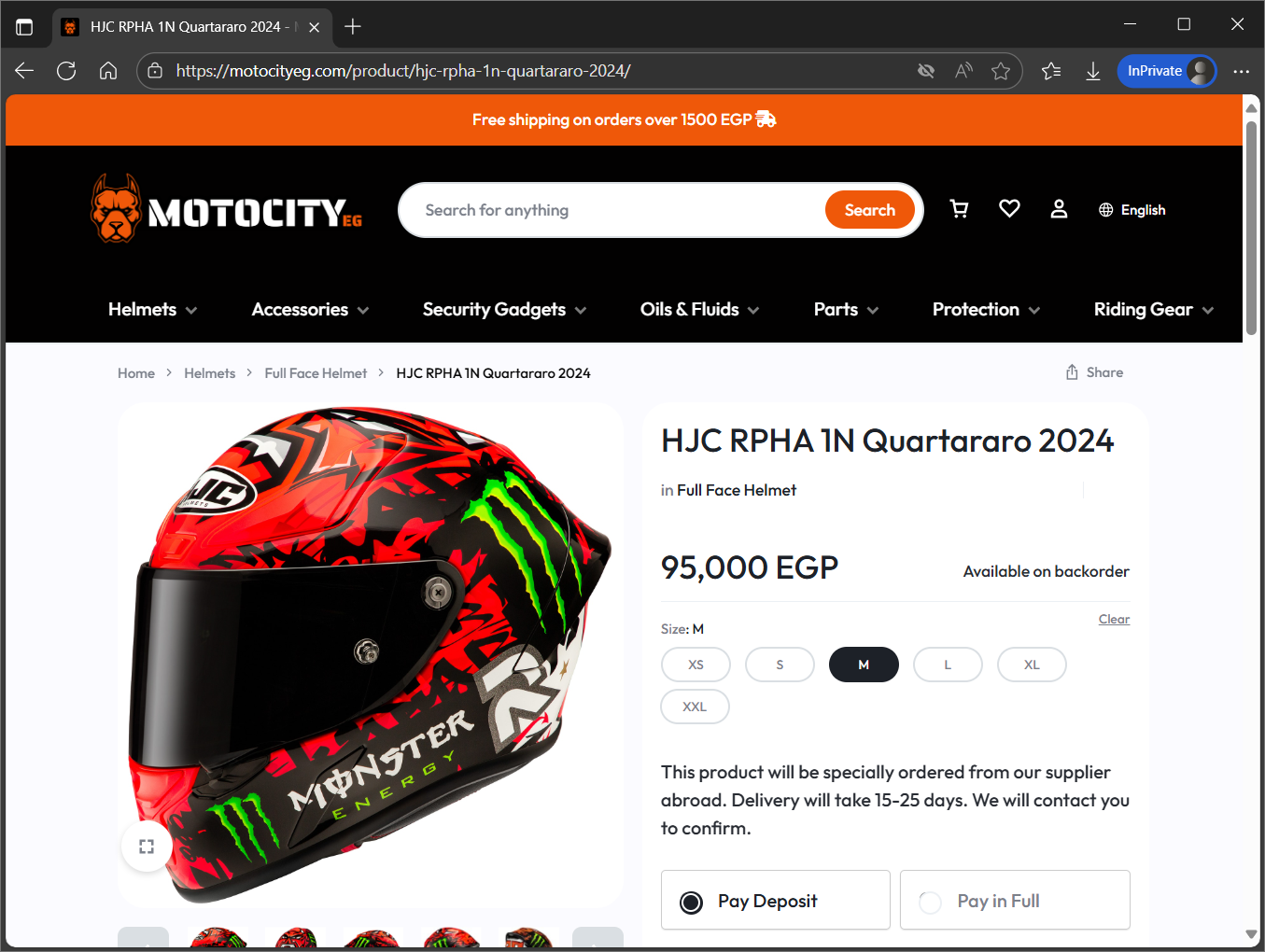
Task: Expand the Helmets menu
Action: tap(153, 310)
